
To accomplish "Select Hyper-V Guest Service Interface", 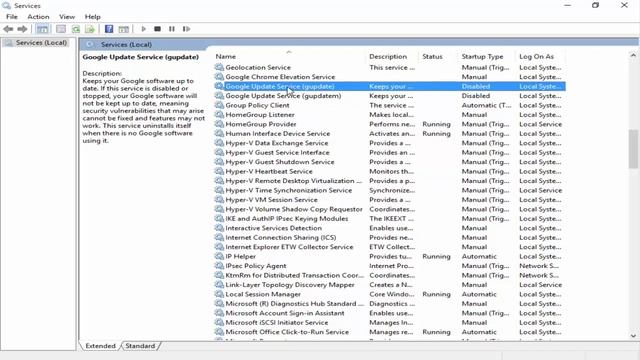I will pos(389,152).
